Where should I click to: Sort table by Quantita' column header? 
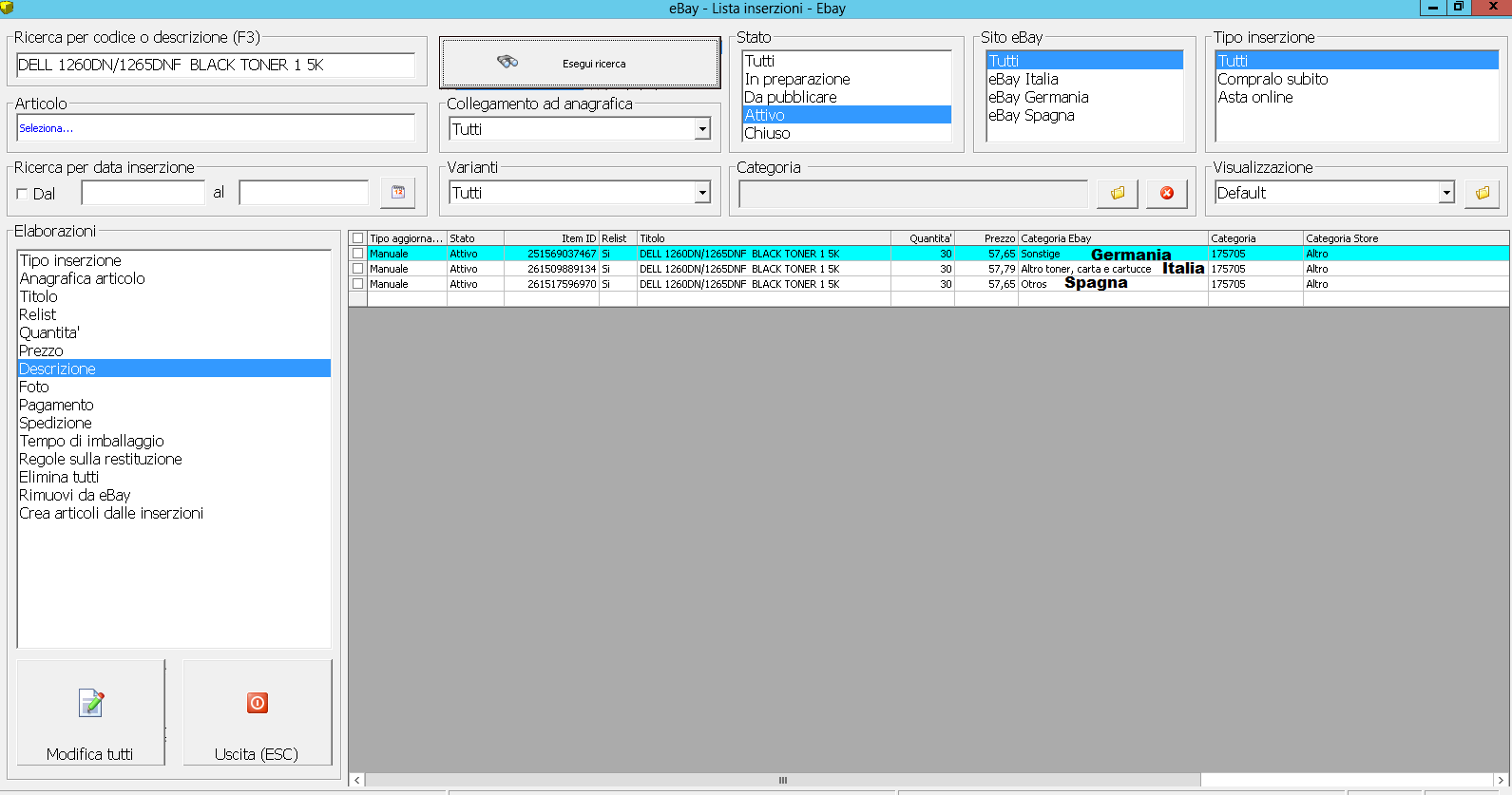click(923, 238)
